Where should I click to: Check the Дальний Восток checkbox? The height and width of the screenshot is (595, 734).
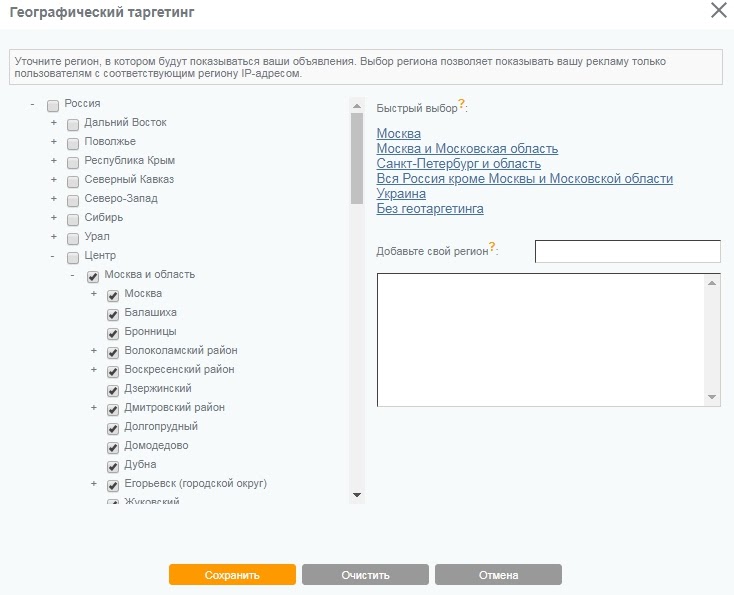click(x=73, y=123)
